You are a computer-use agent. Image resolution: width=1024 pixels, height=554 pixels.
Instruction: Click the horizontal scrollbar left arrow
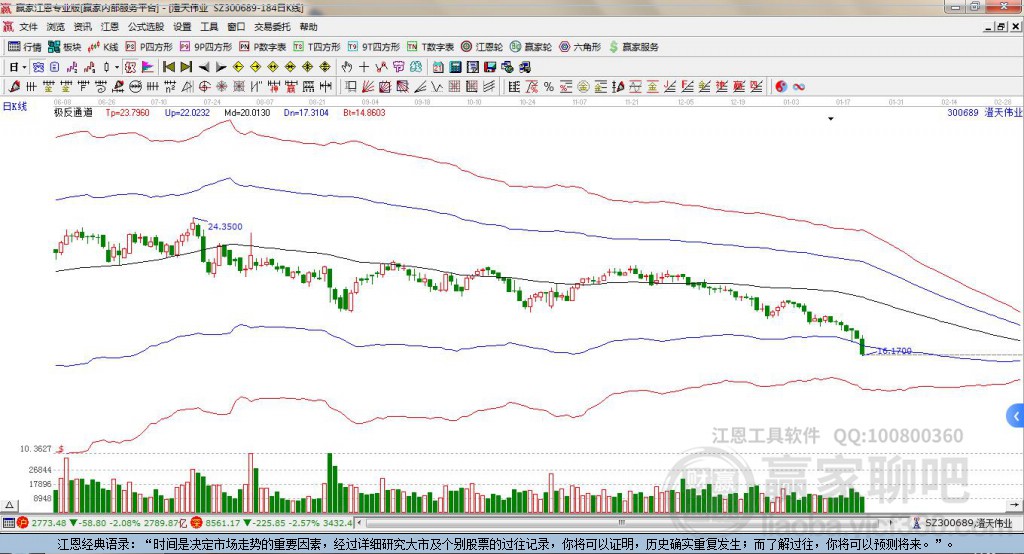(360, 523)
